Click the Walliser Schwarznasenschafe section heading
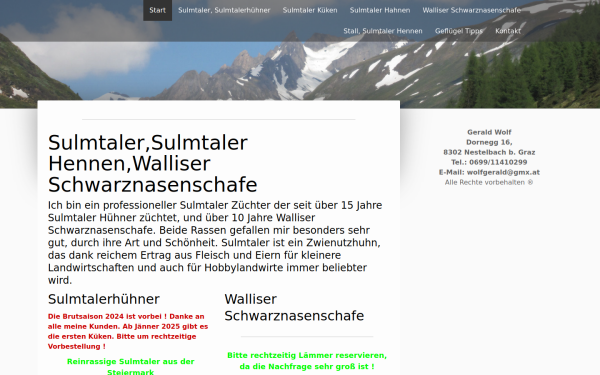Screen dimensions: 600x375 tap(294, 307)
